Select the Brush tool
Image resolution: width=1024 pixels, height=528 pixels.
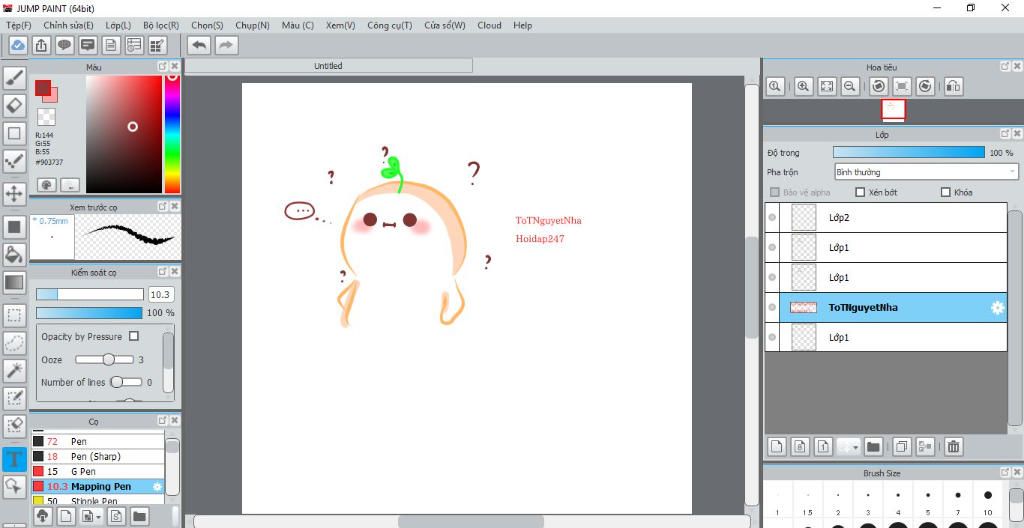[14, 78]
